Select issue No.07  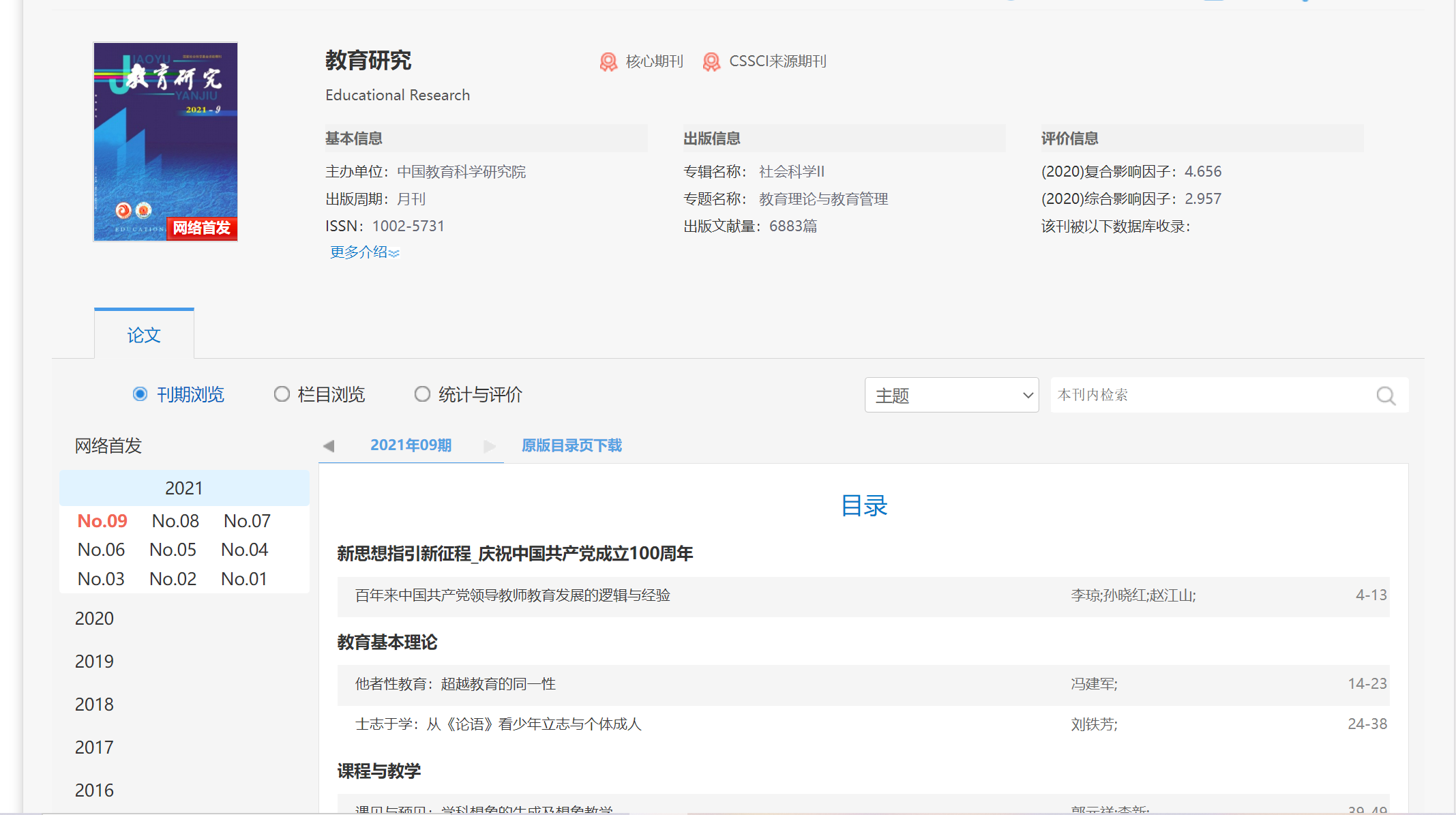coord(247,521)
